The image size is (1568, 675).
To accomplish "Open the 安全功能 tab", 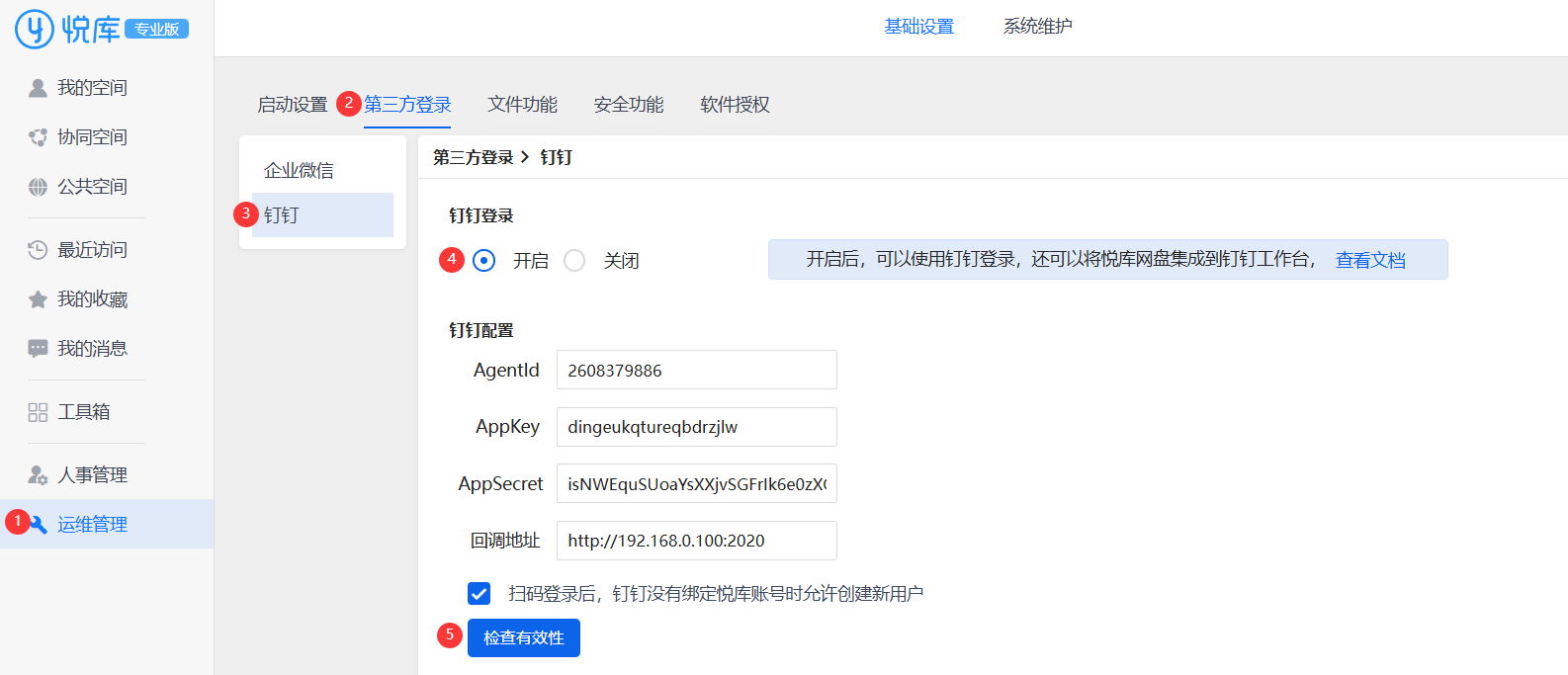I will [629, 105].
